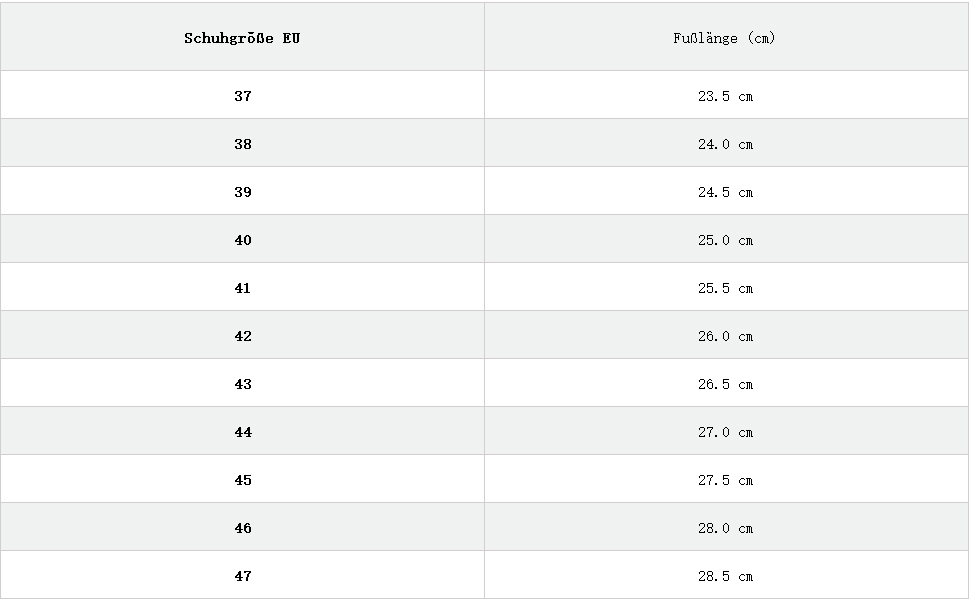
Task: Select the 27.0 cm cell
Action: [x=725, y=432]
